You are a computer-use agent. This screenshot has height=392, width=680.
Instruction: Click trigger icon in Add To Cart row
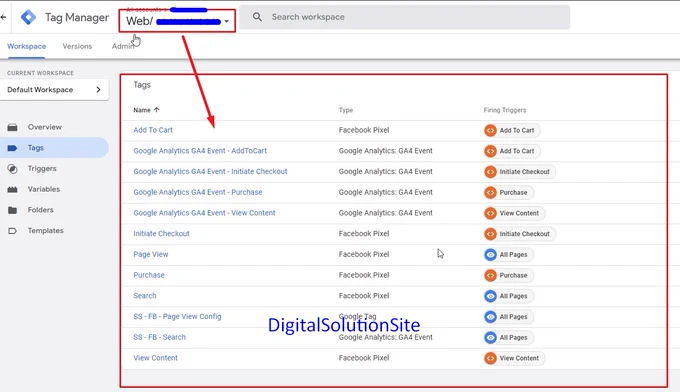pos(490,131)
